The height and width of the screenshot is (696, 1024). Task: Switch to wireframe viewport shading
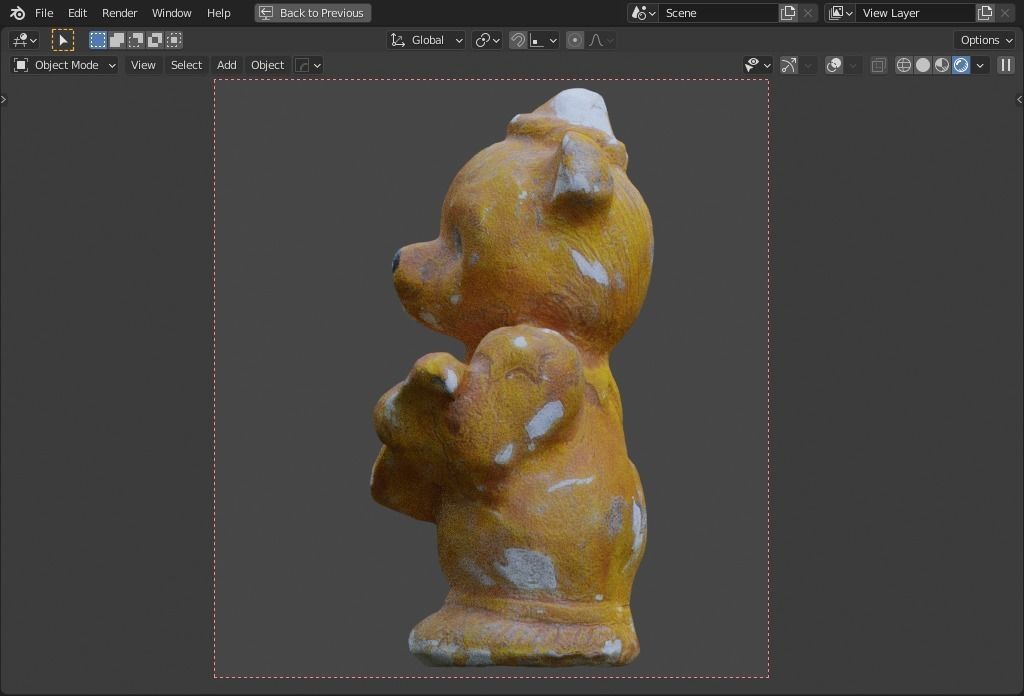tap(904, 65)
